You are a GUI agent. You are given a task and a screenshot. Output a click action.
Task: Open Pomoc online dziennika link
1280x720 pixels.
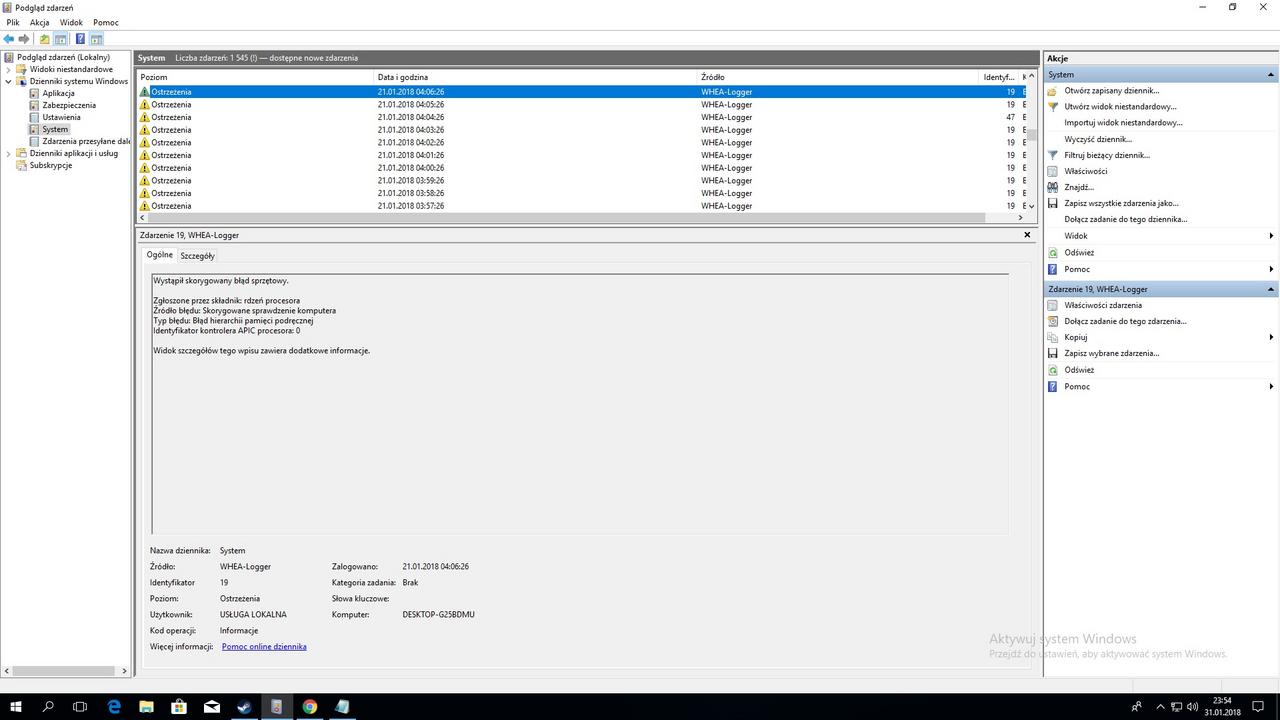pos(264,646)
